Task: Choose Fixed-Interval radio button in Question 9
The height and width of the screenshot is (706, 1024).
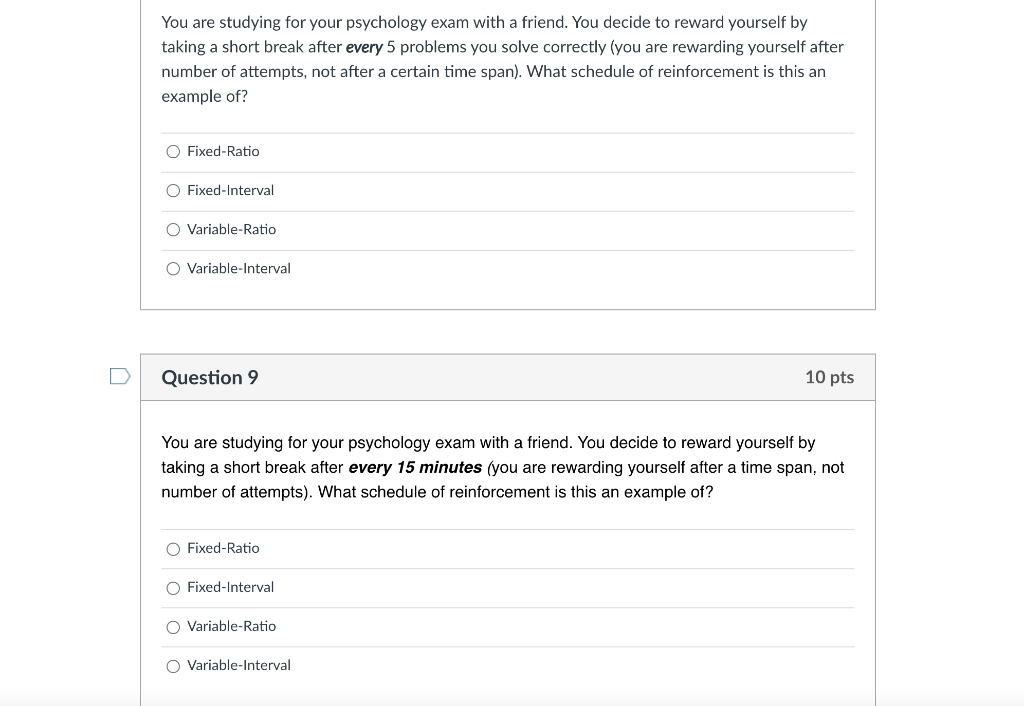Action: (x=173, y=588)
